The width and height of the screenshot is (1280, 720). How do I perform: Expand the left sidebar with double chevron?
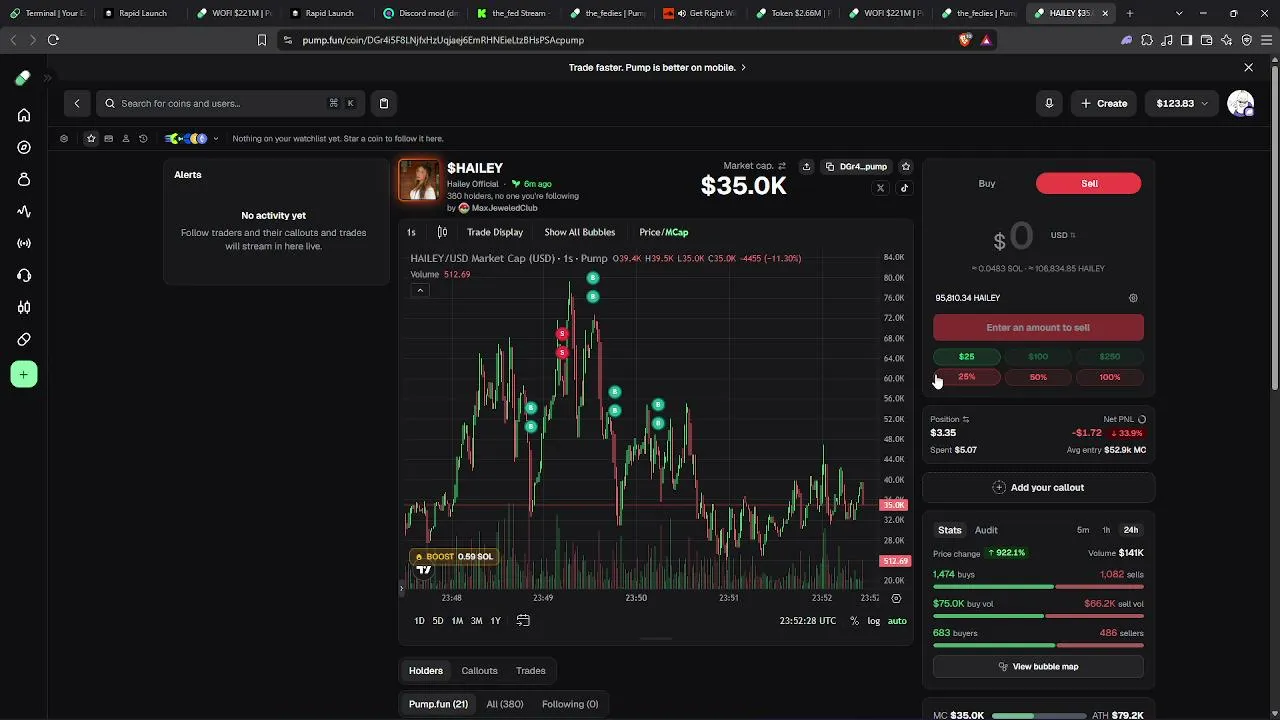click(47, 78)
